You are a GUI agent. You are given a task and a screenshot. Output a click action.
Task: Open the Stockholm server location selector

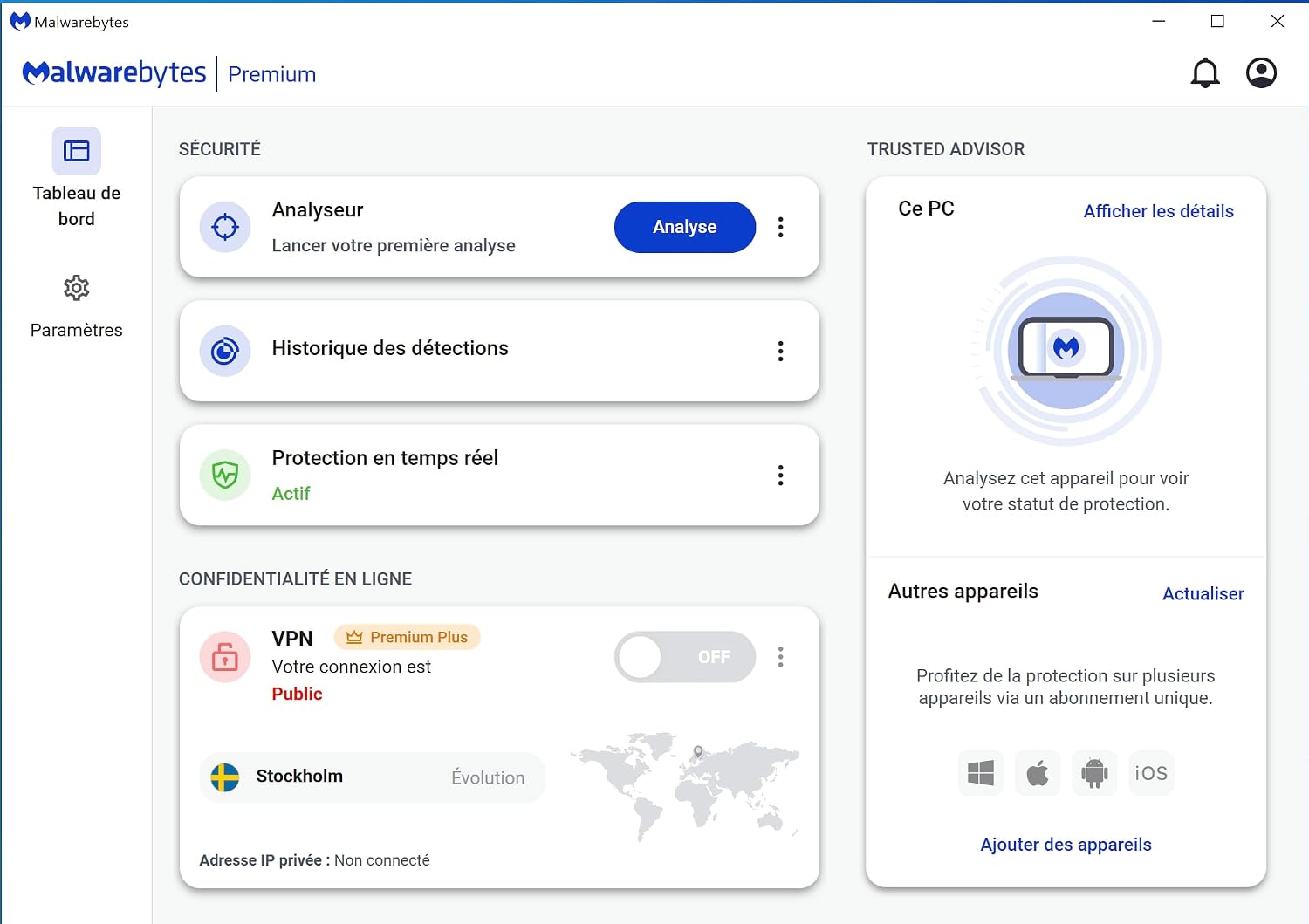373,777
